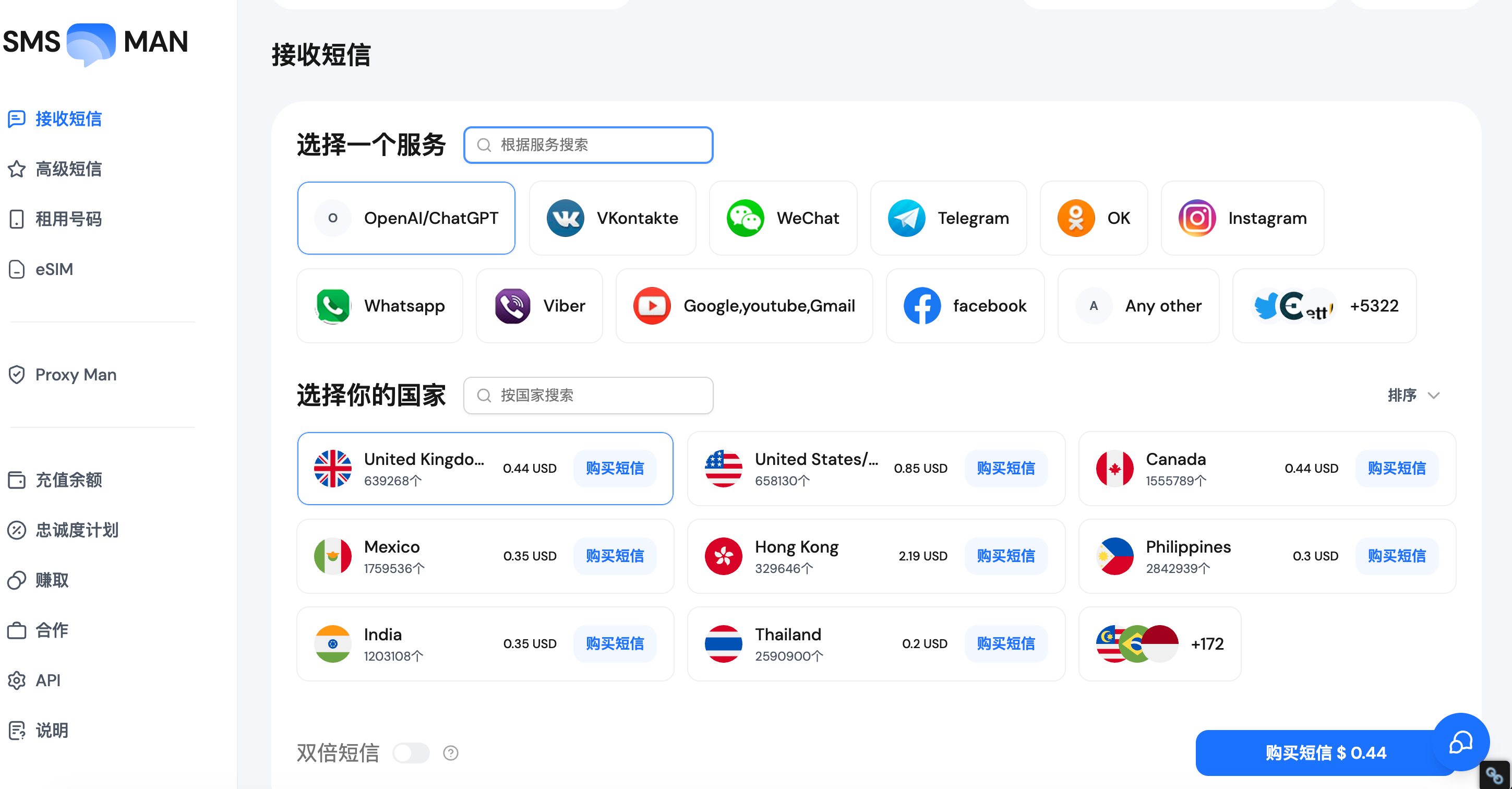Select the OpenAI/ChatGPT service card
1512x789 pixels.
click(x=406, y=218)
